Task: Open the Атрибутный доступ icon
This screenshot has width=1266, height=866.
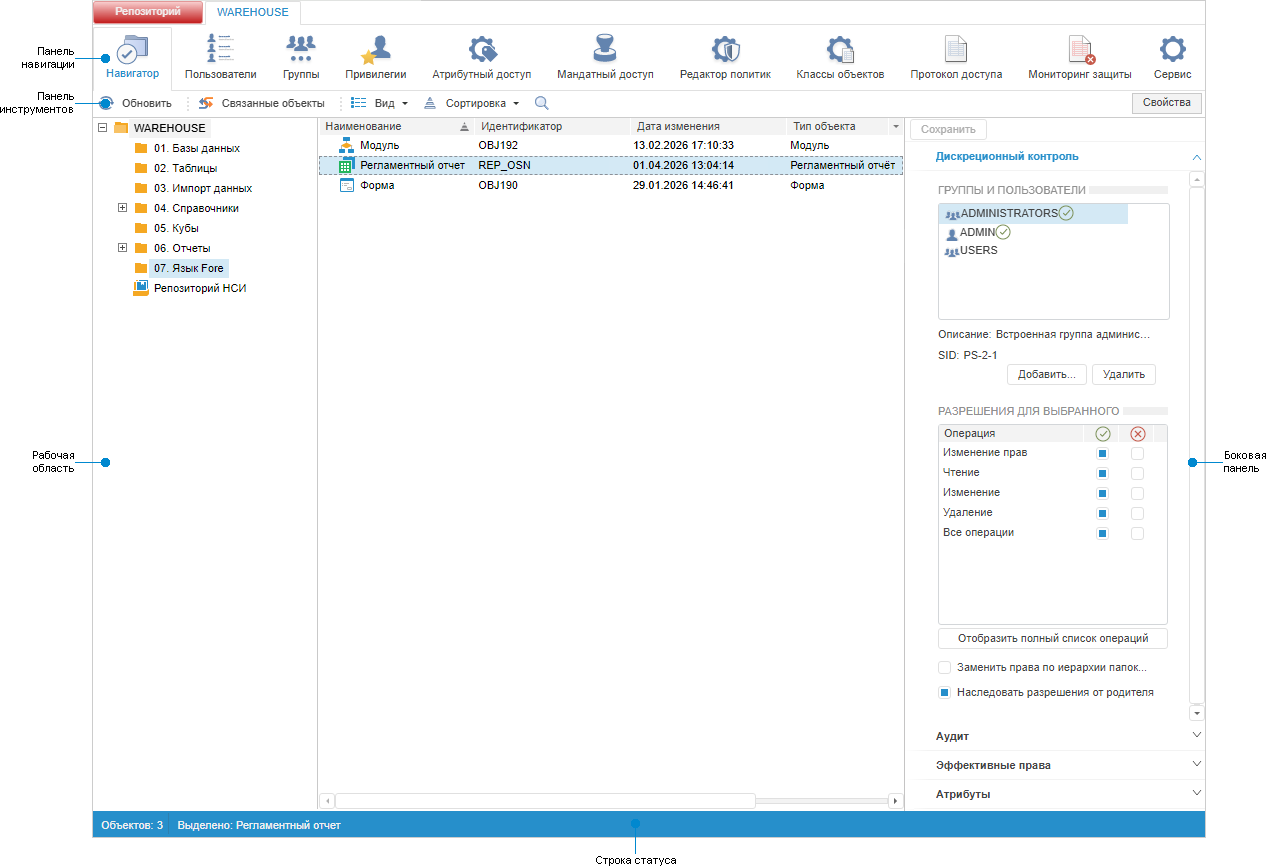Action: coord(482,49)
